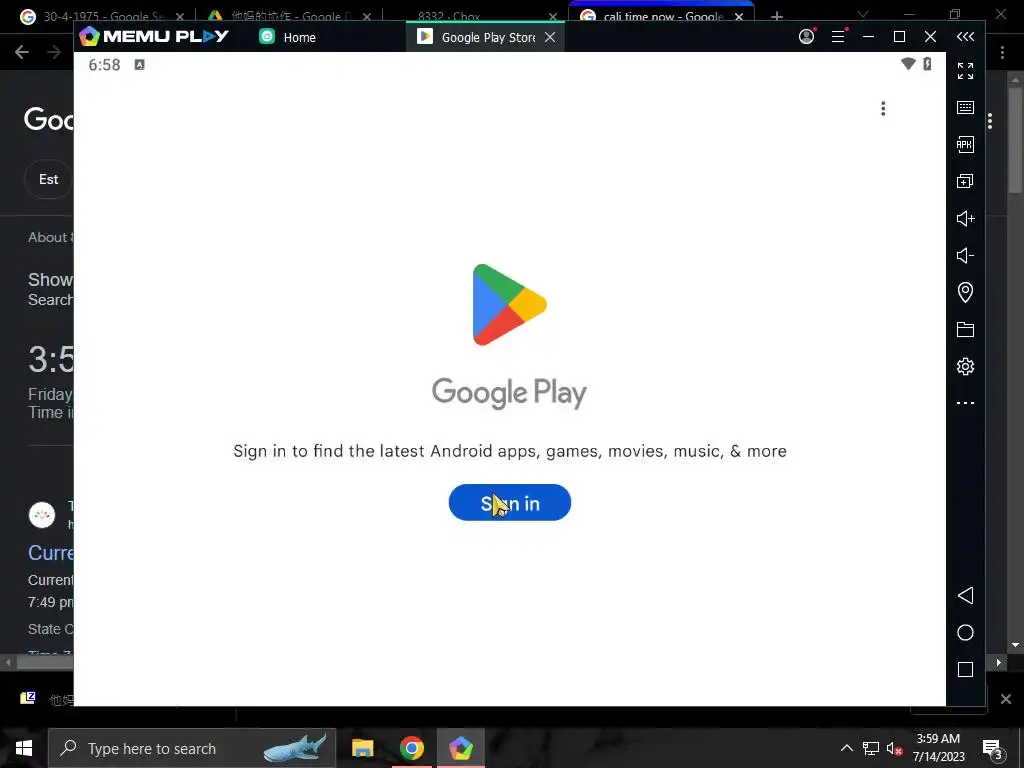Viewport: 1024px width, 768px height.
Task: Tap the Android back triangle button
Action: [x=965, y=596]
